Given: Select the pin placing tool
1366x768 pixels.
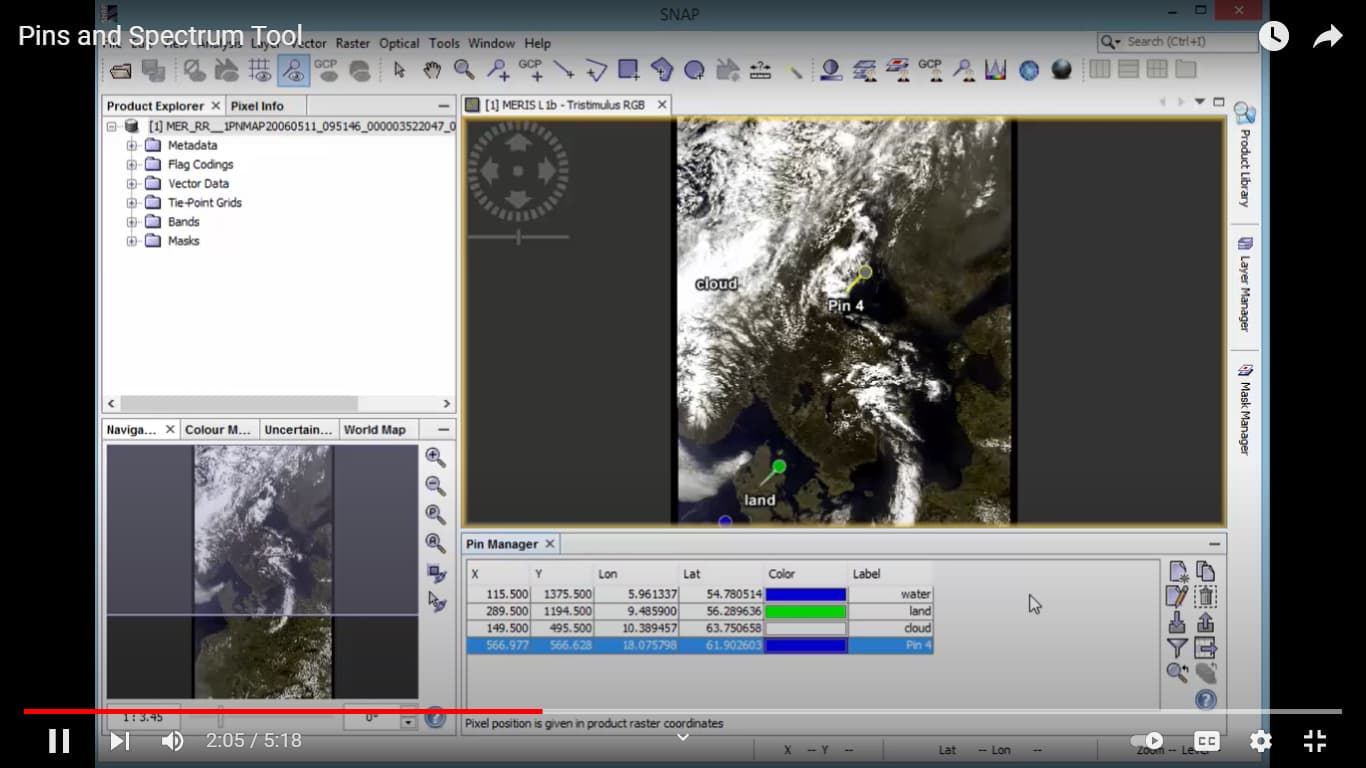Looking at the screenshot, I should click(x=497, y=69).
